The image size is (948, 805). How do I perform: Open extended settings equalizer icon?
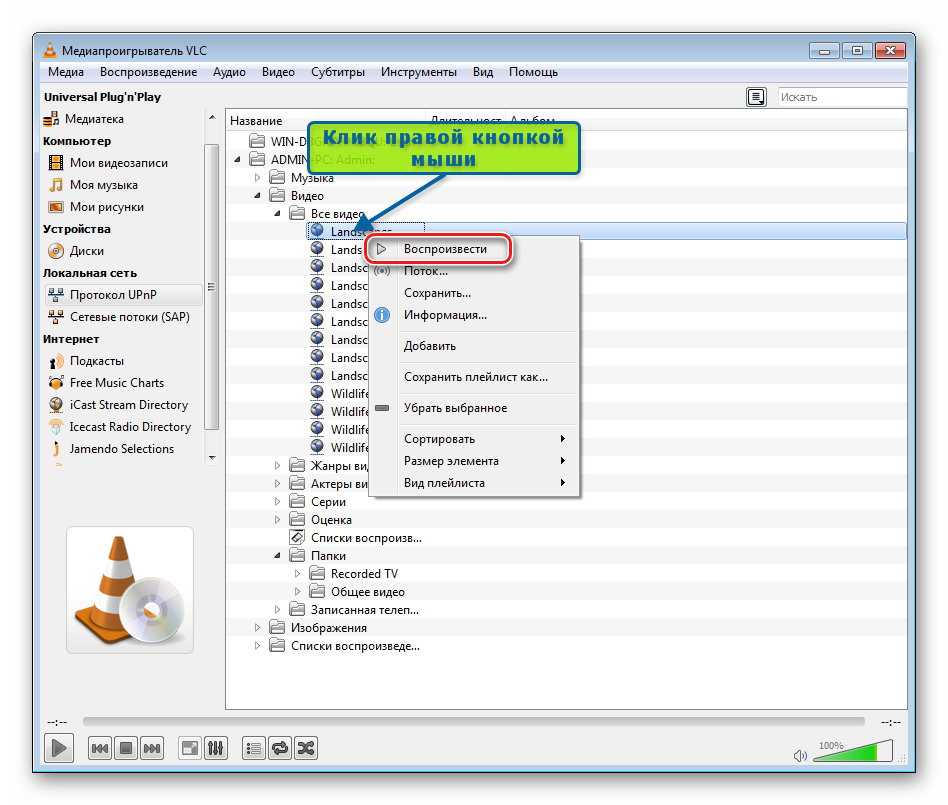(x=217, y=748)
